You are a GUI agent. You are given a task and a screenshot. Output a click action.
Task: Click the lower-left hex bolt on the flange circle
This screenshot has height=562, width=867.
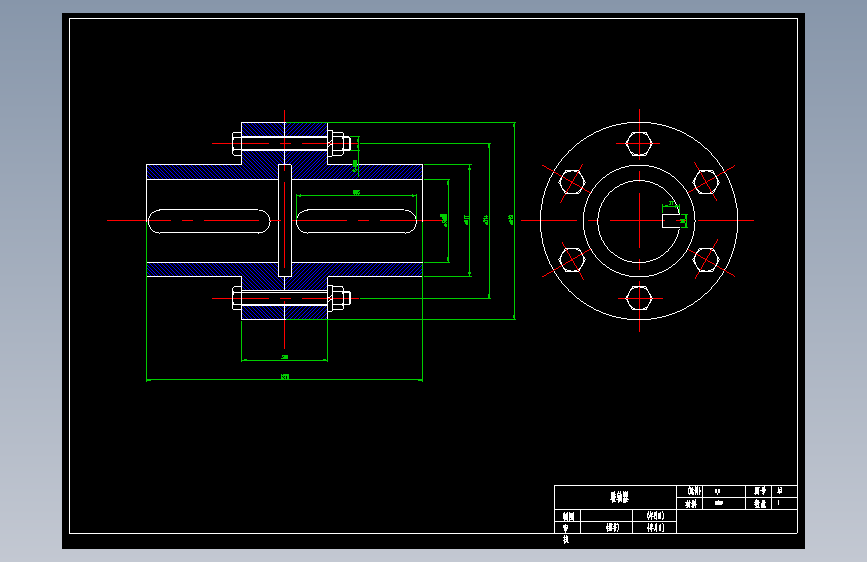point(572,260)
